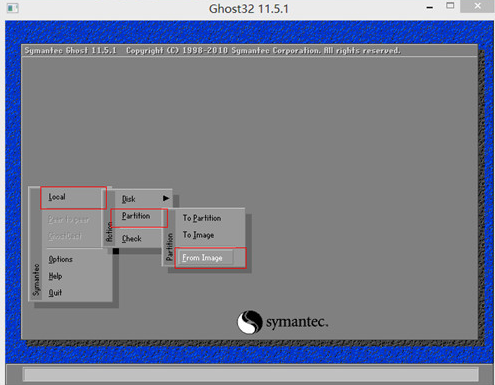
Task: Close the Ghost32 11.5.1 window
Action: (477, 6)
